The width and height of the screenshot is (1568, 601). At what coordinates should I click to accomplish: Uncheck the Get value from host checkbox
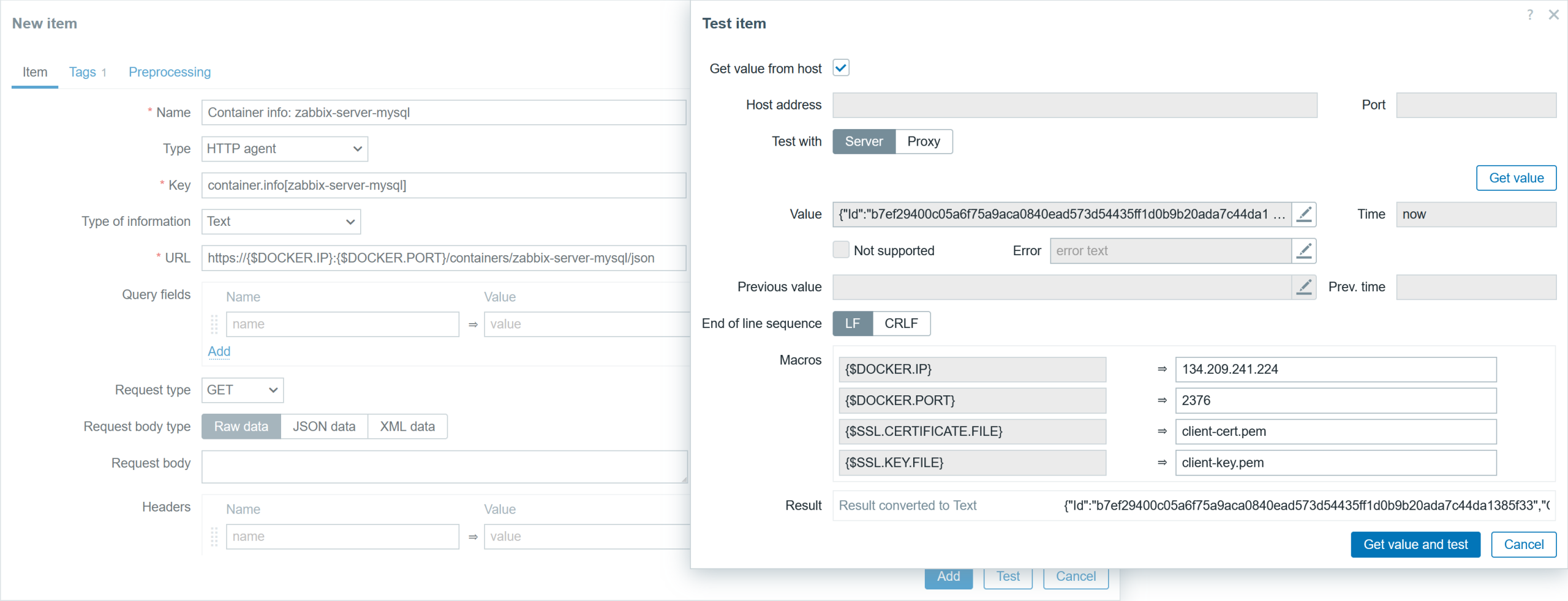[841, 68]
